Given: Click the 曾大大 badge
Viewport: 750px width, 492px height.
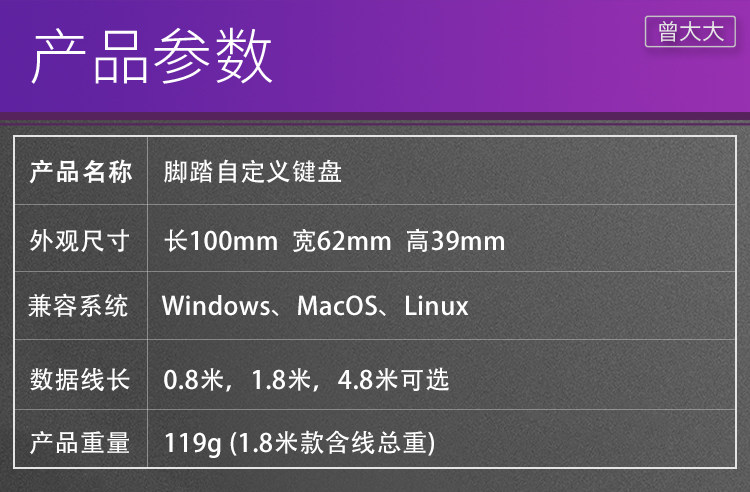Looking at the screenshot, I should [x=690, y=32].
